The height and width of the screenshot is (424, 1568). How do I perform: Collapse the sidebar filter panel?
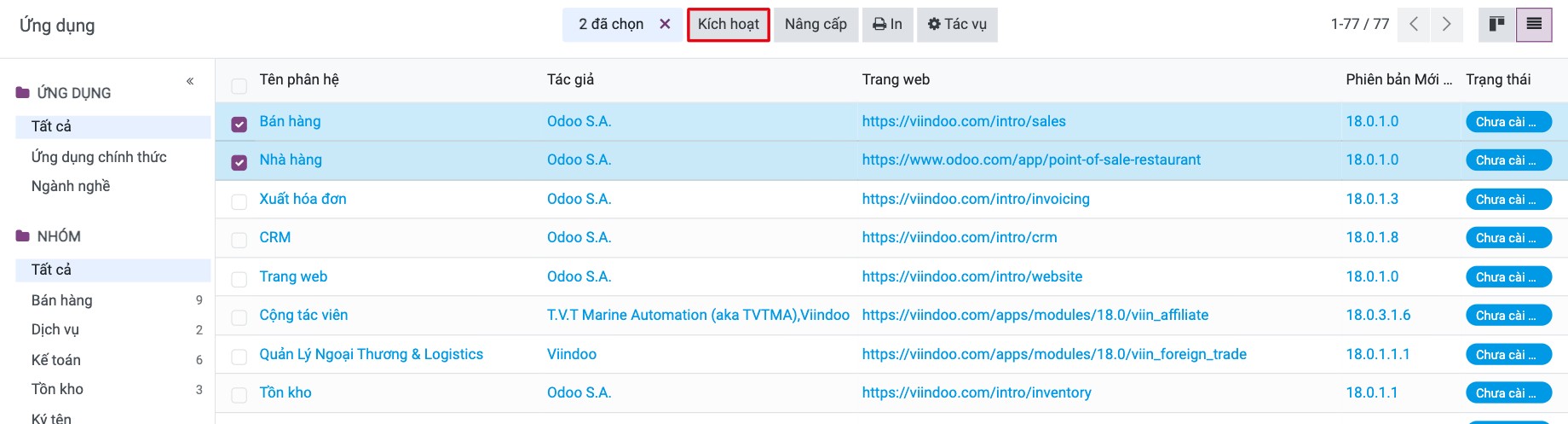tap(190, 81)
